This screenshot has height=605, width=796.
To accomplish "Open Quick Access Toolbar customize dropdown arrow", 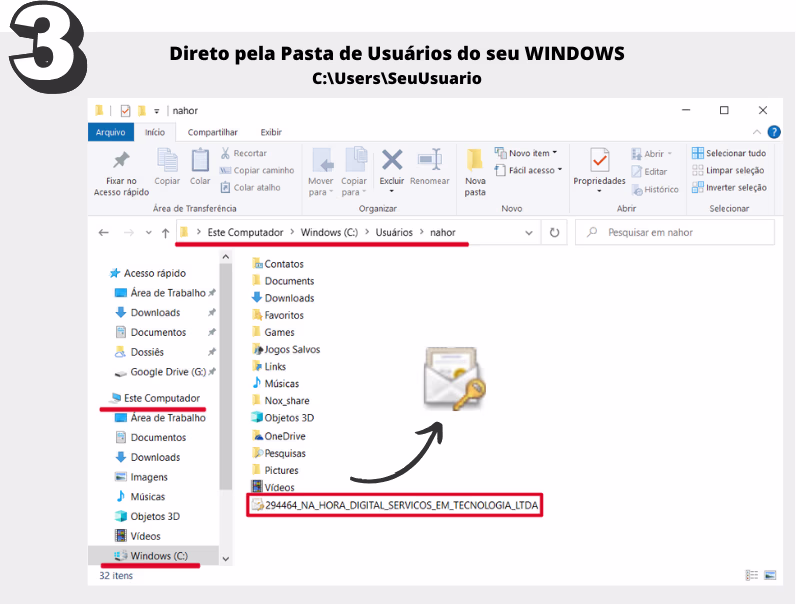I will tap(157, 111).
